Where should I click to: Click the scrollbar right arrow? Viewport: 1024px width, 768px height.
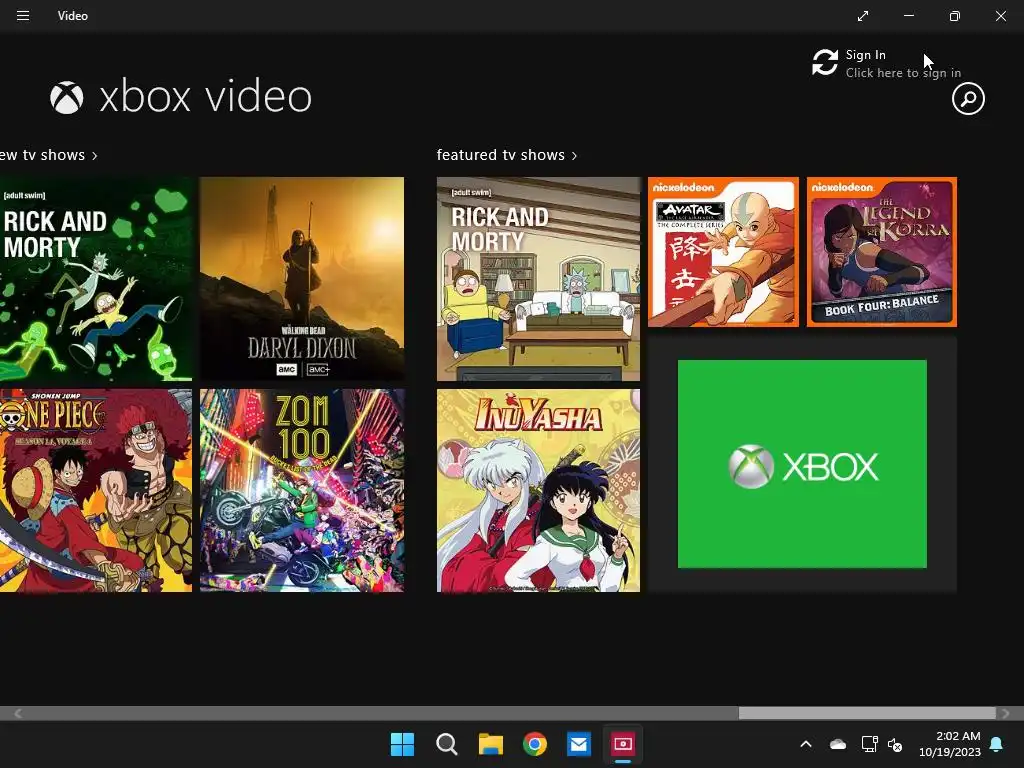point(1006,713)
